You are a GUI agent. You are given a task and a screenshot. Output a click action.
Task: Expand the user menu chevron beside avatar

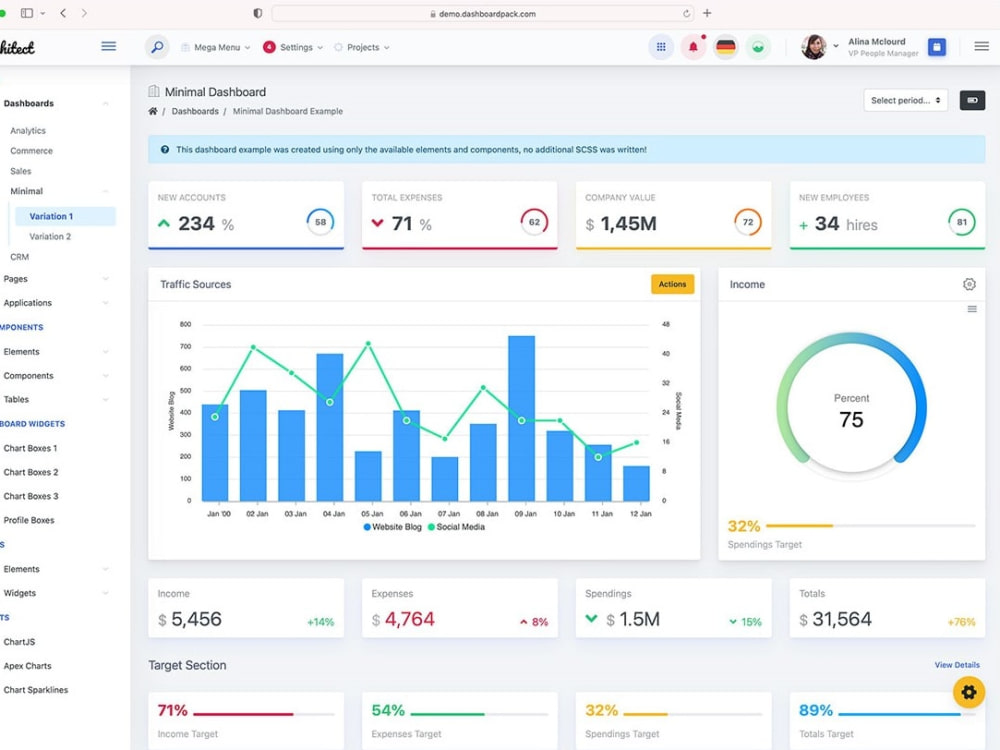[x=835, y=47]
